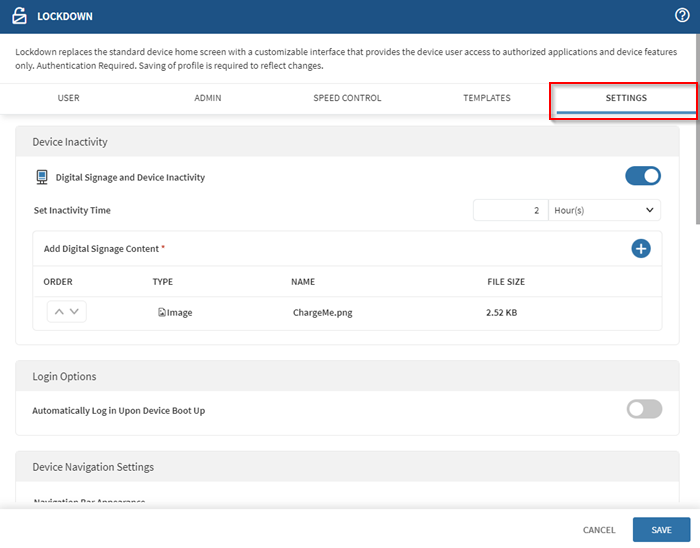Enable Automatically Log in Upon Boot toggle
Image resolution: width=700 pixels, height=548 pixels.
643,409
